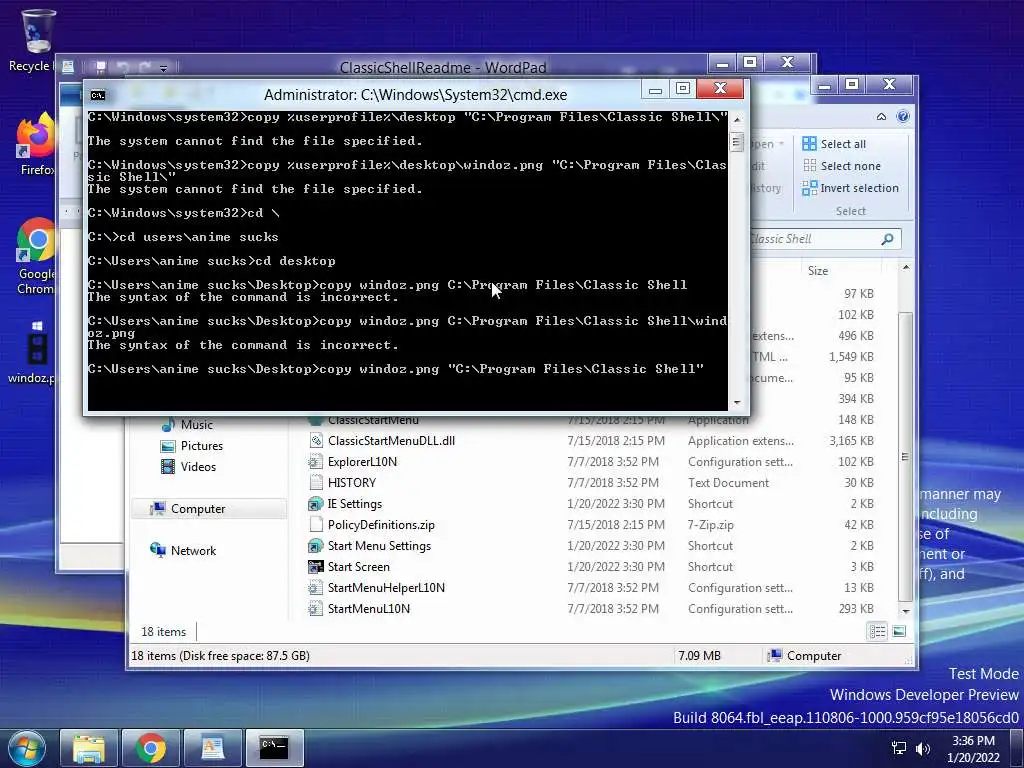Switch Explorer to details view
This screenshot has width=1024, height=768.
[877, 631]
